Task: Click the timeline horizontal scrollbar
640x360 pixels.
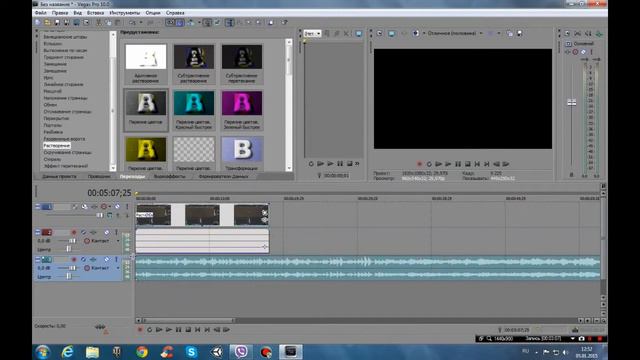Action: [x=189, y=321]
